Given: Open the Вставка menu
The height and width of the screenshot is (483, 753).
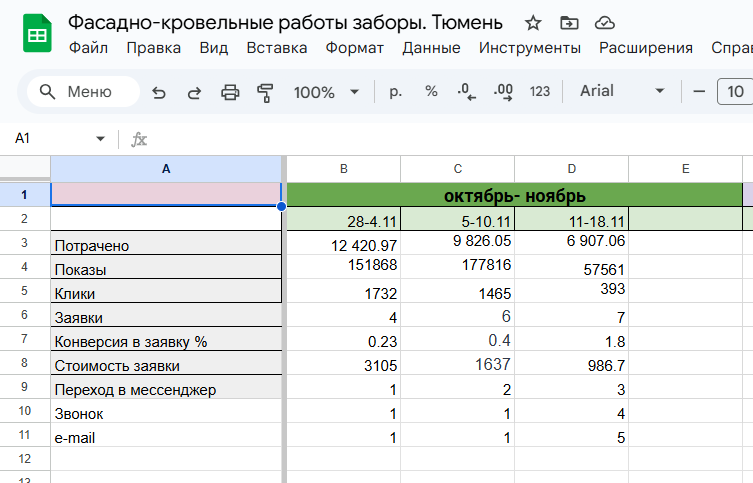Looking at the screenshot, I should (276, 47).
